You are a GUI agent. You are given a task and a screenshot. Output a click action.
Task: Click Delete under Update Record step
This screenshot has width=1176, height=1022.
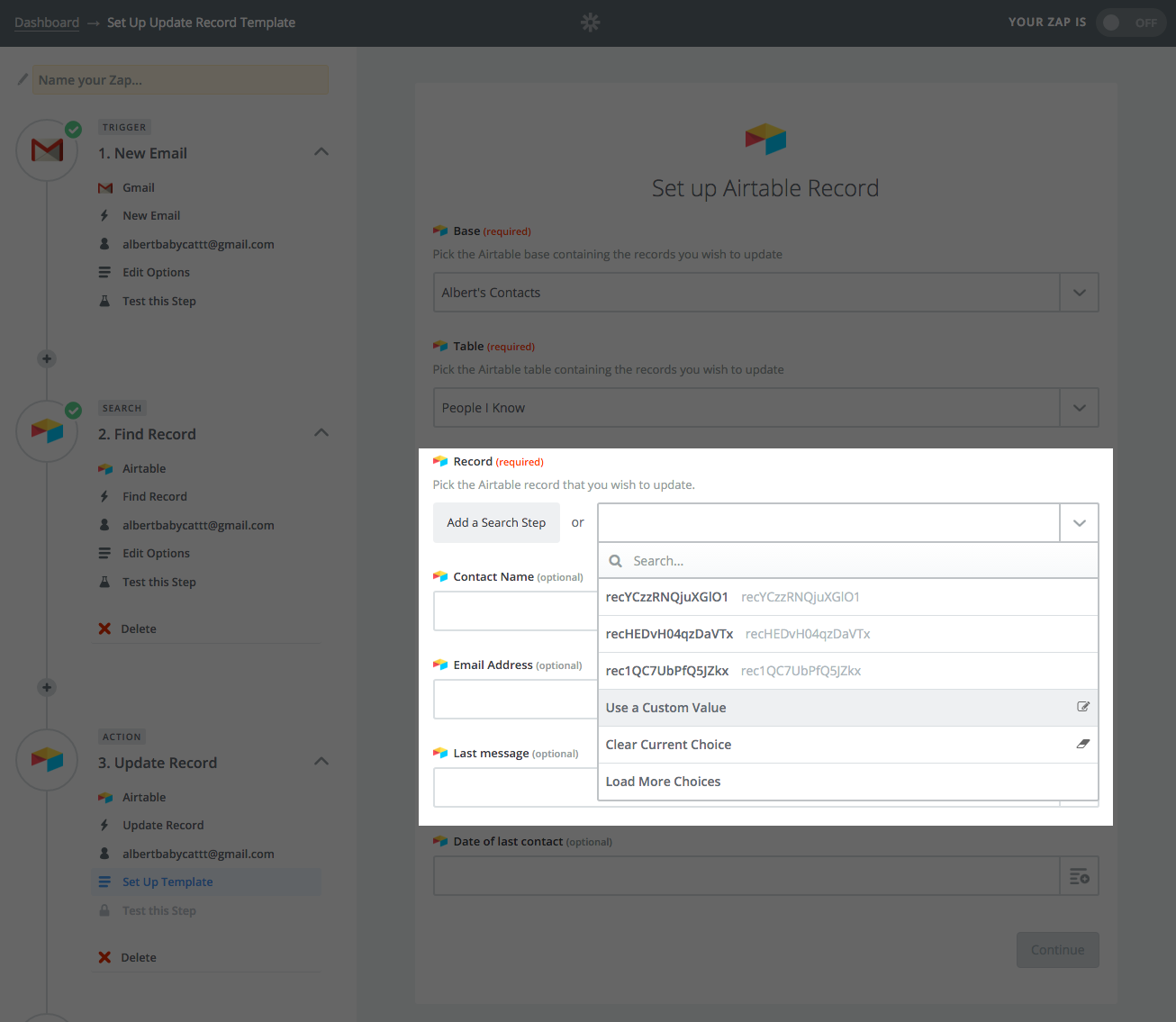(139, 957)
